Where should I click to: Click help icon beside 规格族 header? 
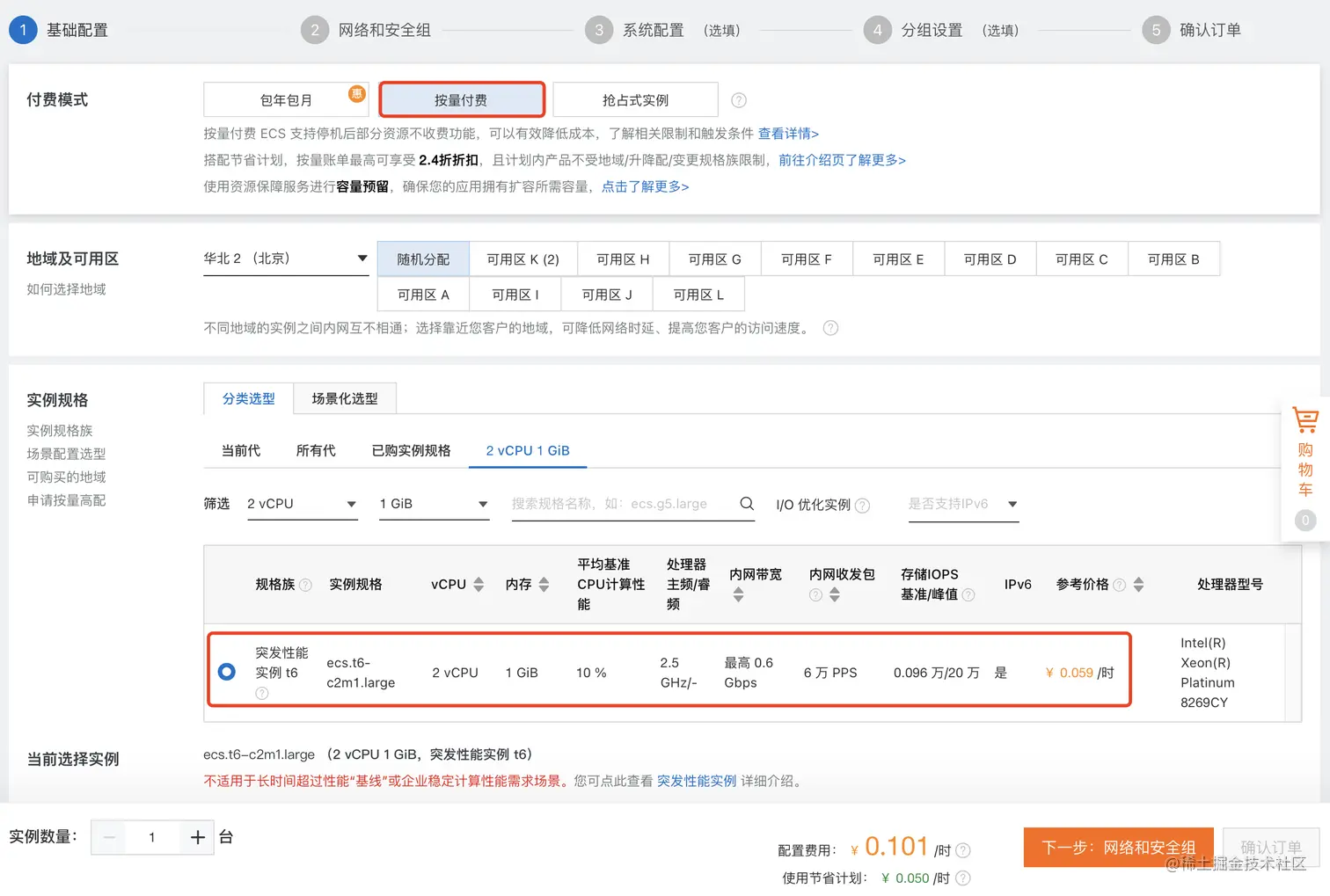click(x=305, y=585)
